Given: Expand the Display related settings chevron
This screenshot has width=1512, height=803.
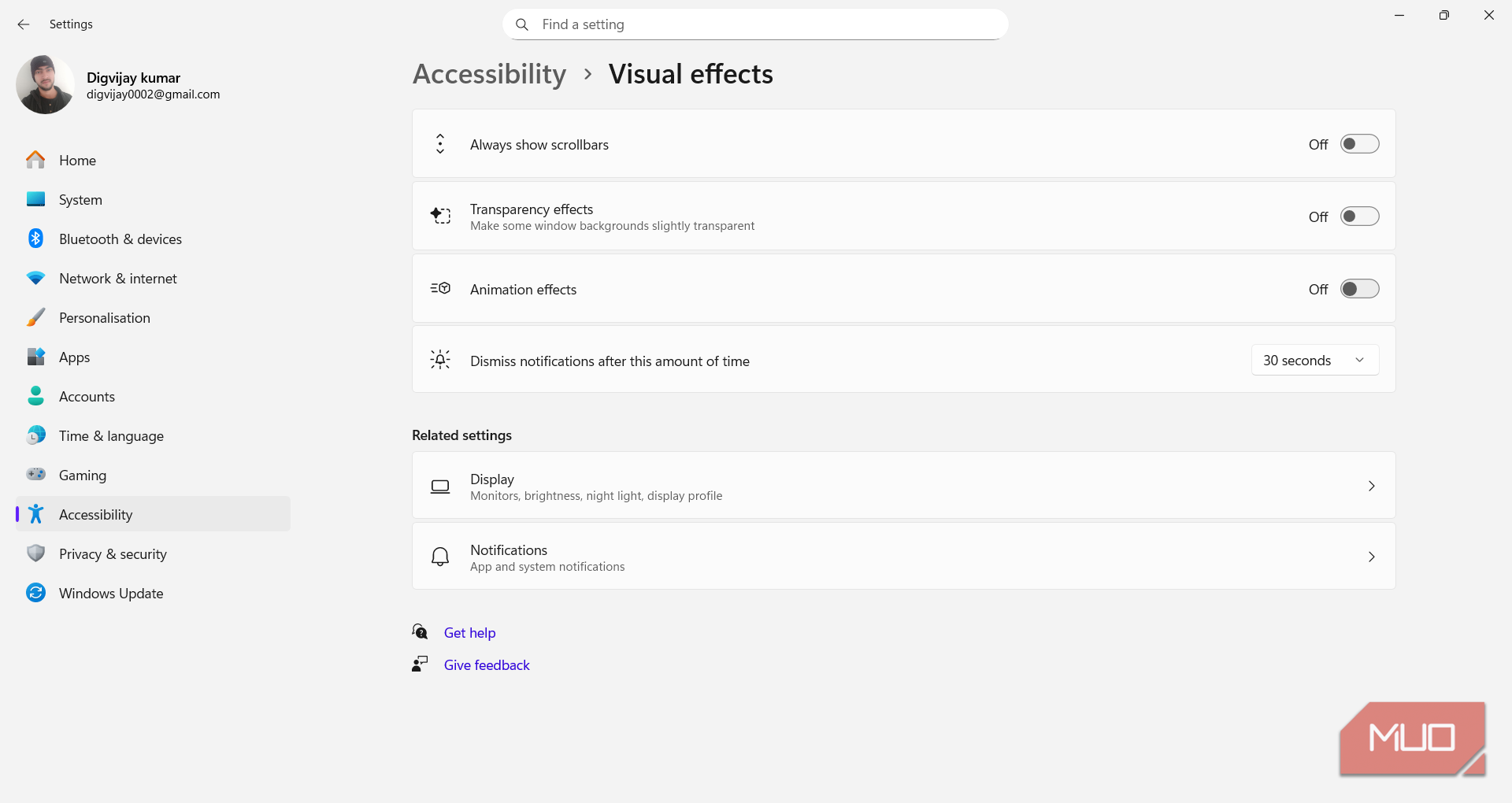Looking at the screenshot, I should click(1372, 486).
